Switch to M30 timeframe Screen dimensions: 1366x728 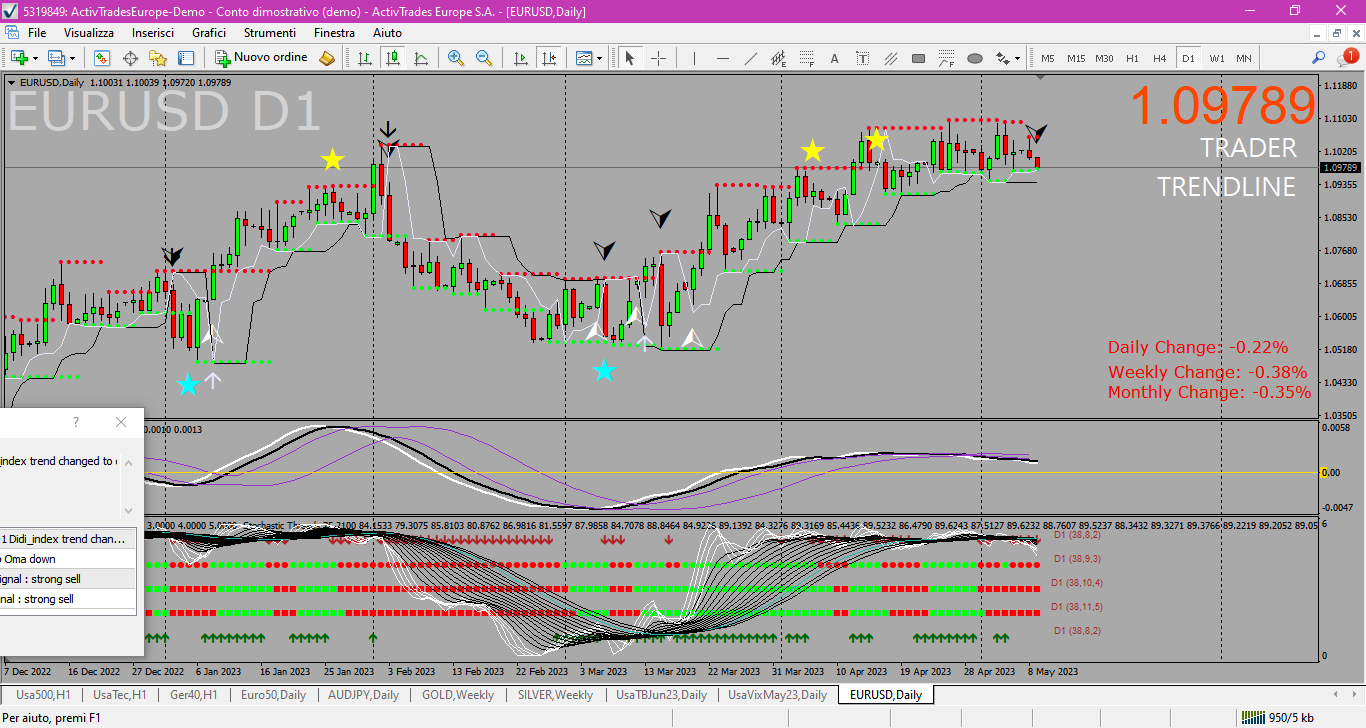point(1104,58)
